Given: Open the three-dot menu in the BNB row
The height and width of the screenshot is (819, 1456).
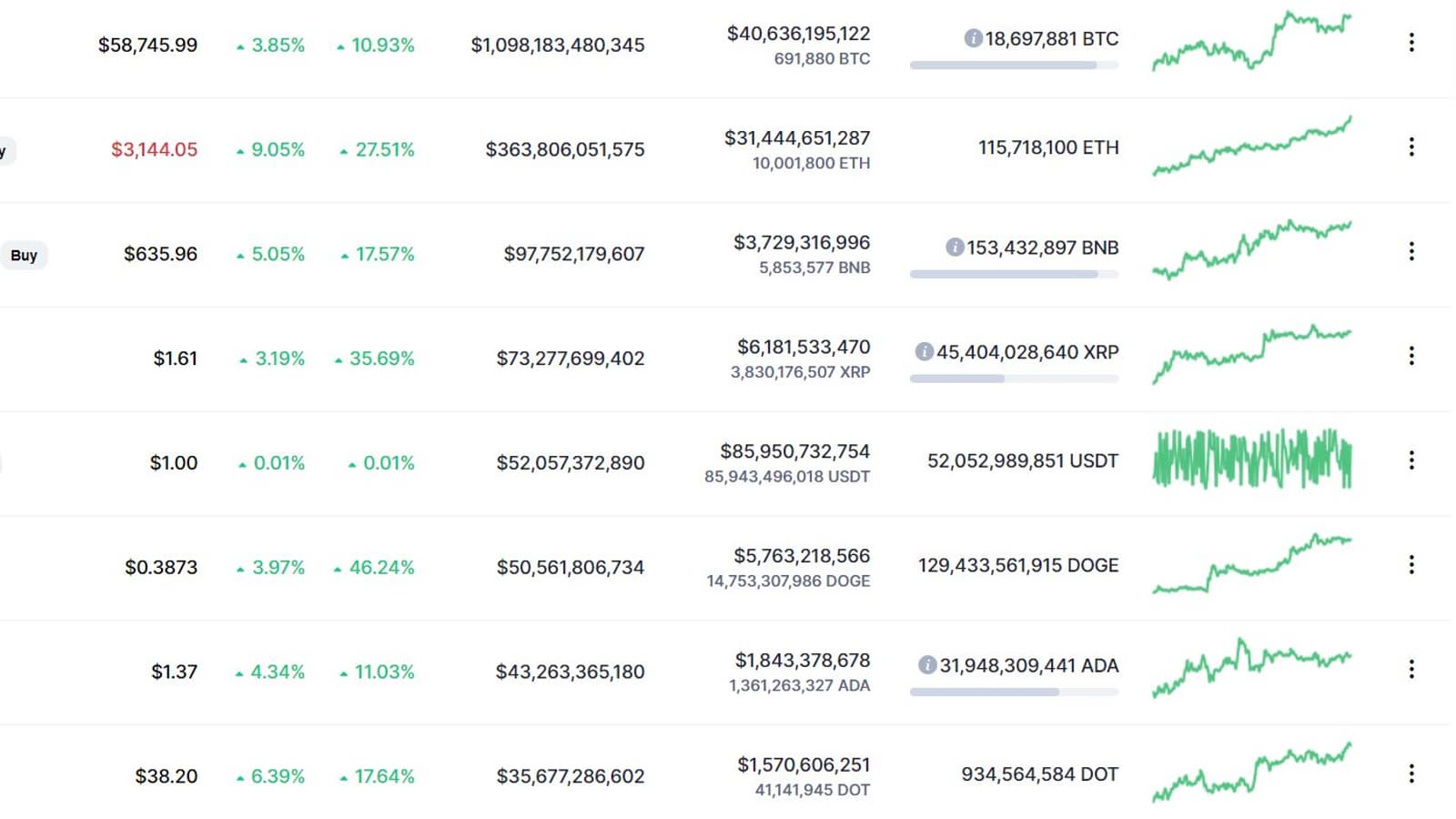Looking at the screenshot, I should (x=1411, y=252).
